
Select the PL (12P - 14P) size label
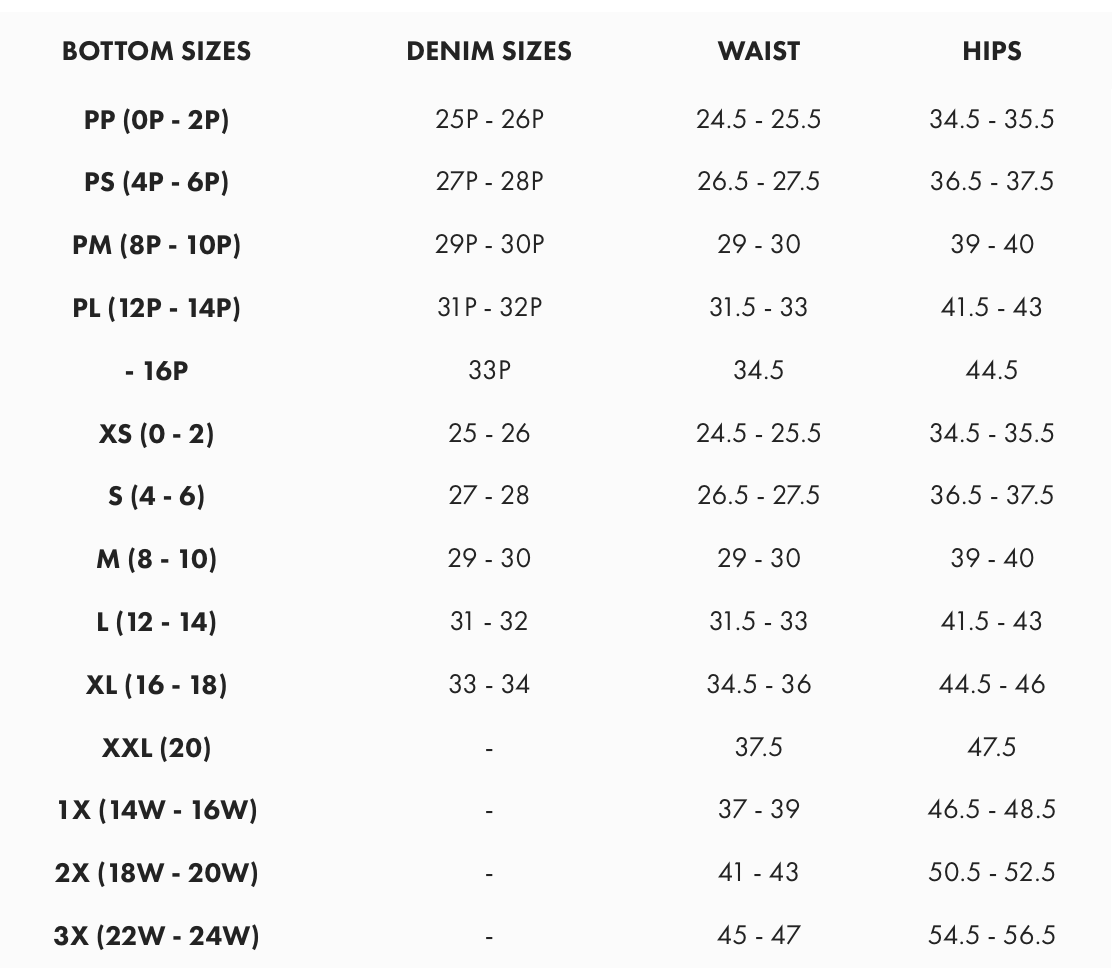(x=157, y=308)
